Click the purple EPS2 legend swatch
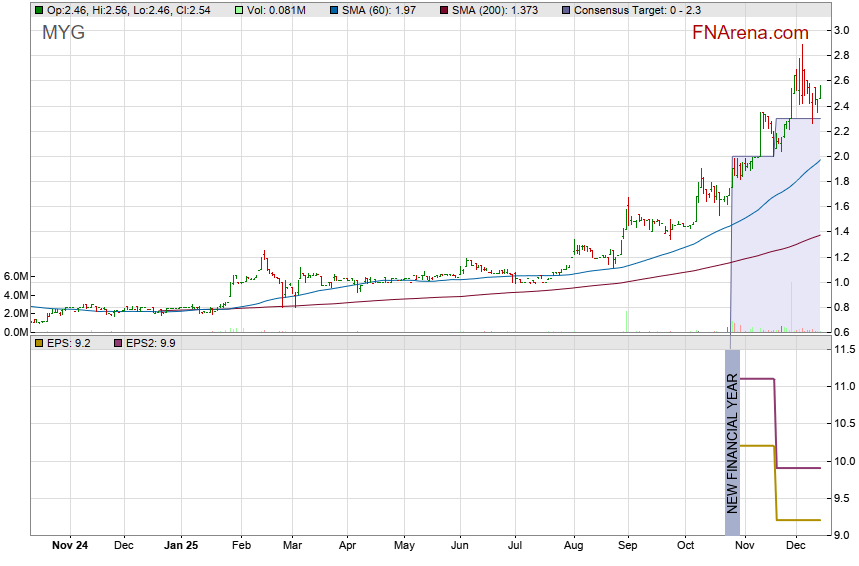 (118, 343)
